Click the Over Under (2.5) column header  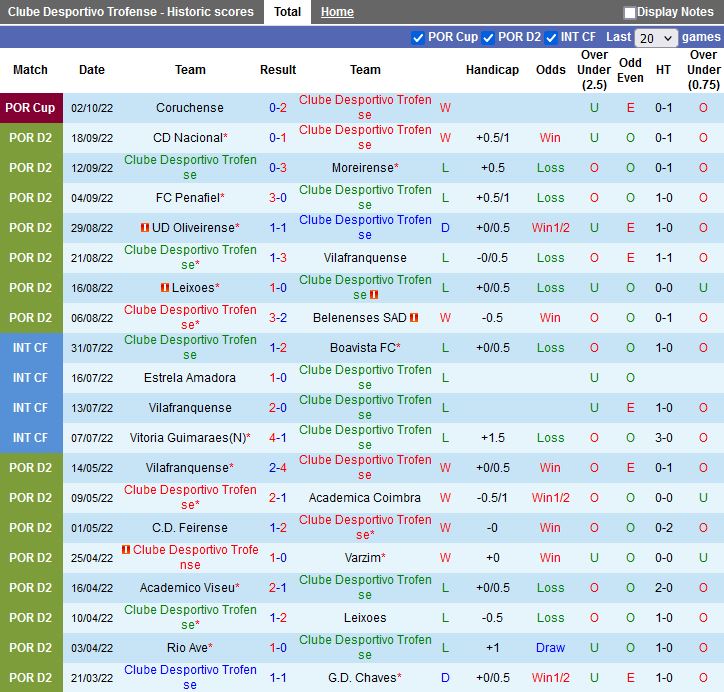coord(594,70)
